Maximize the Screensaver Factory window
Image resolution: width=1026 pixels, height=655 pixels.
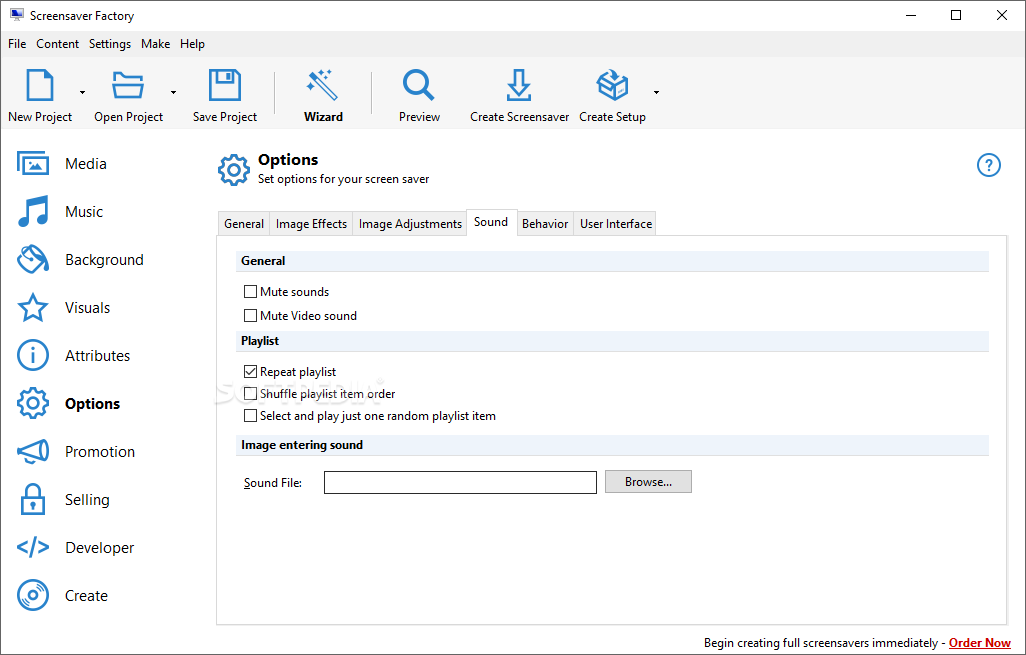956,15
